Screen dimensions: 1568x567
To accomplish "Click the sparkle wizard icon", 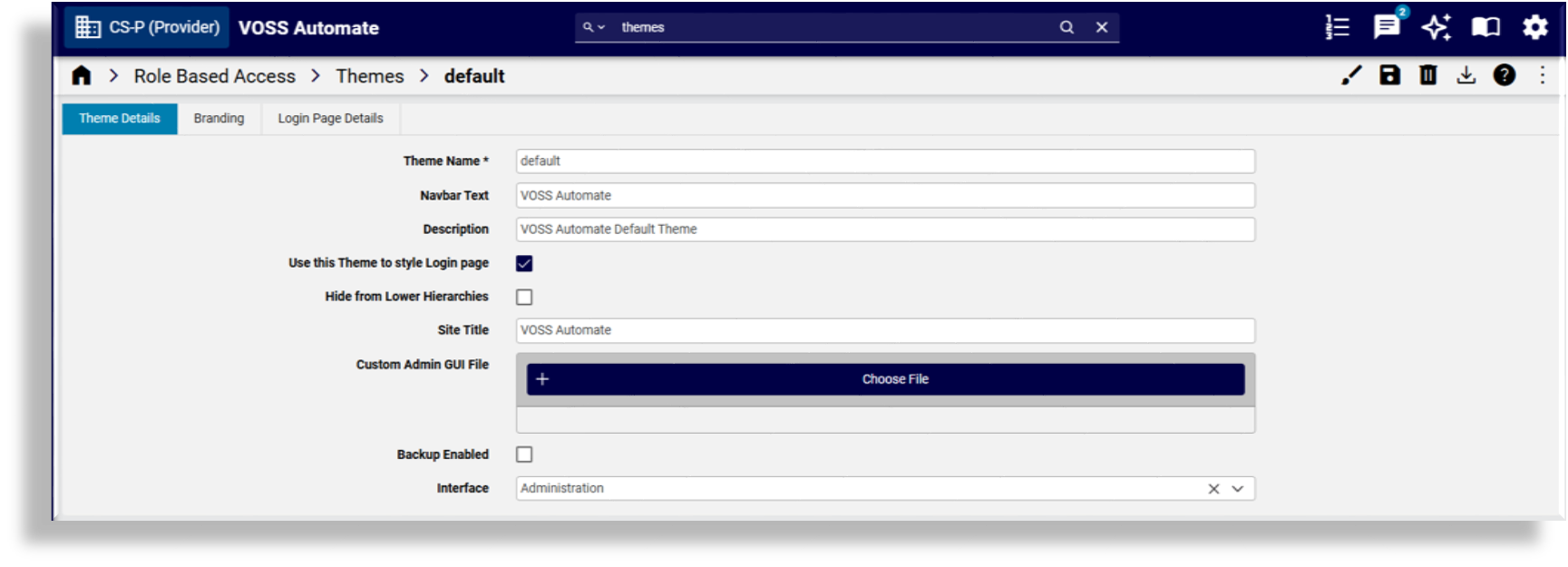I will pos(1436,27).
